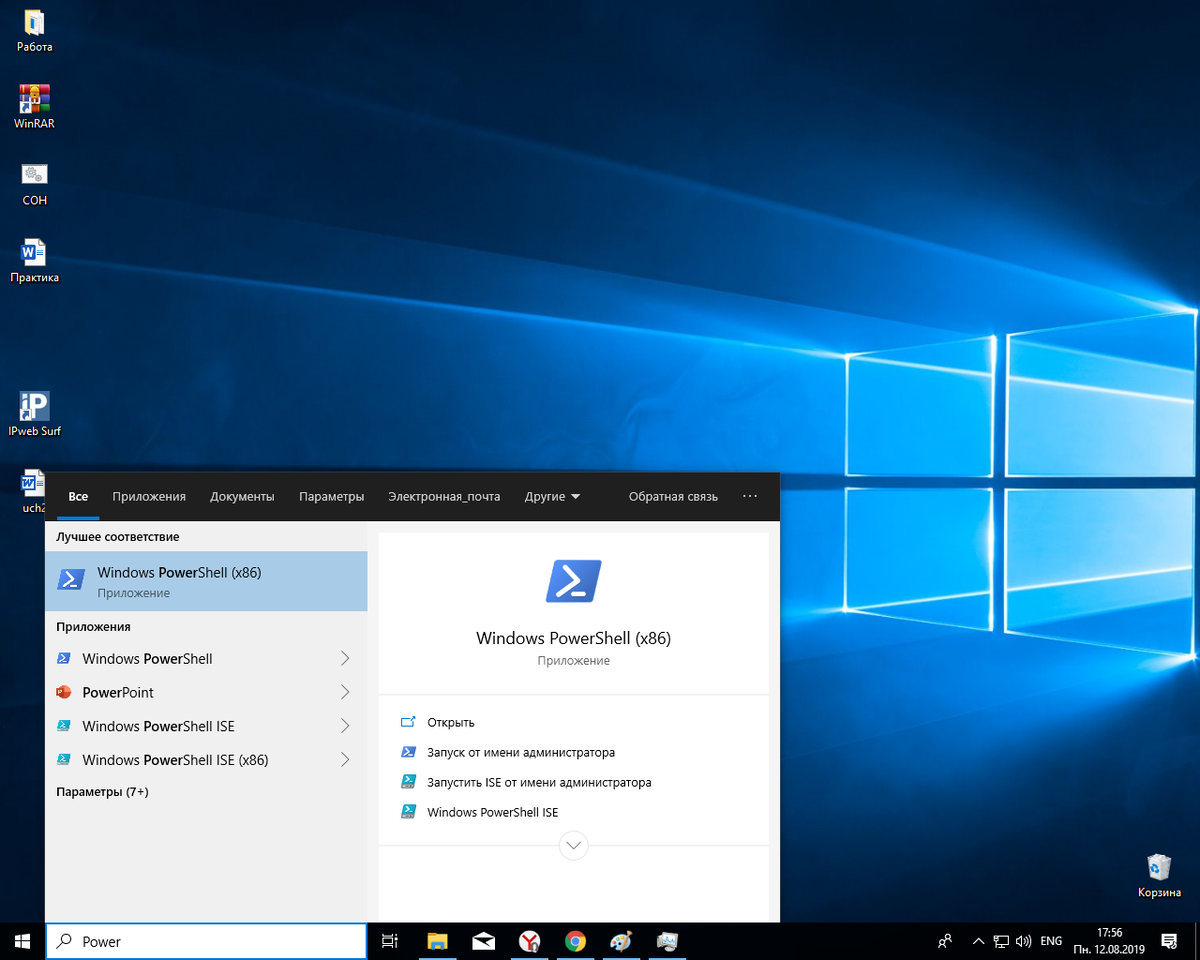Select the best match Windows PowerShell (x86)
The width and height of the screenshot is (1200, 960).
pyautogui.click(x=206, y=581)
